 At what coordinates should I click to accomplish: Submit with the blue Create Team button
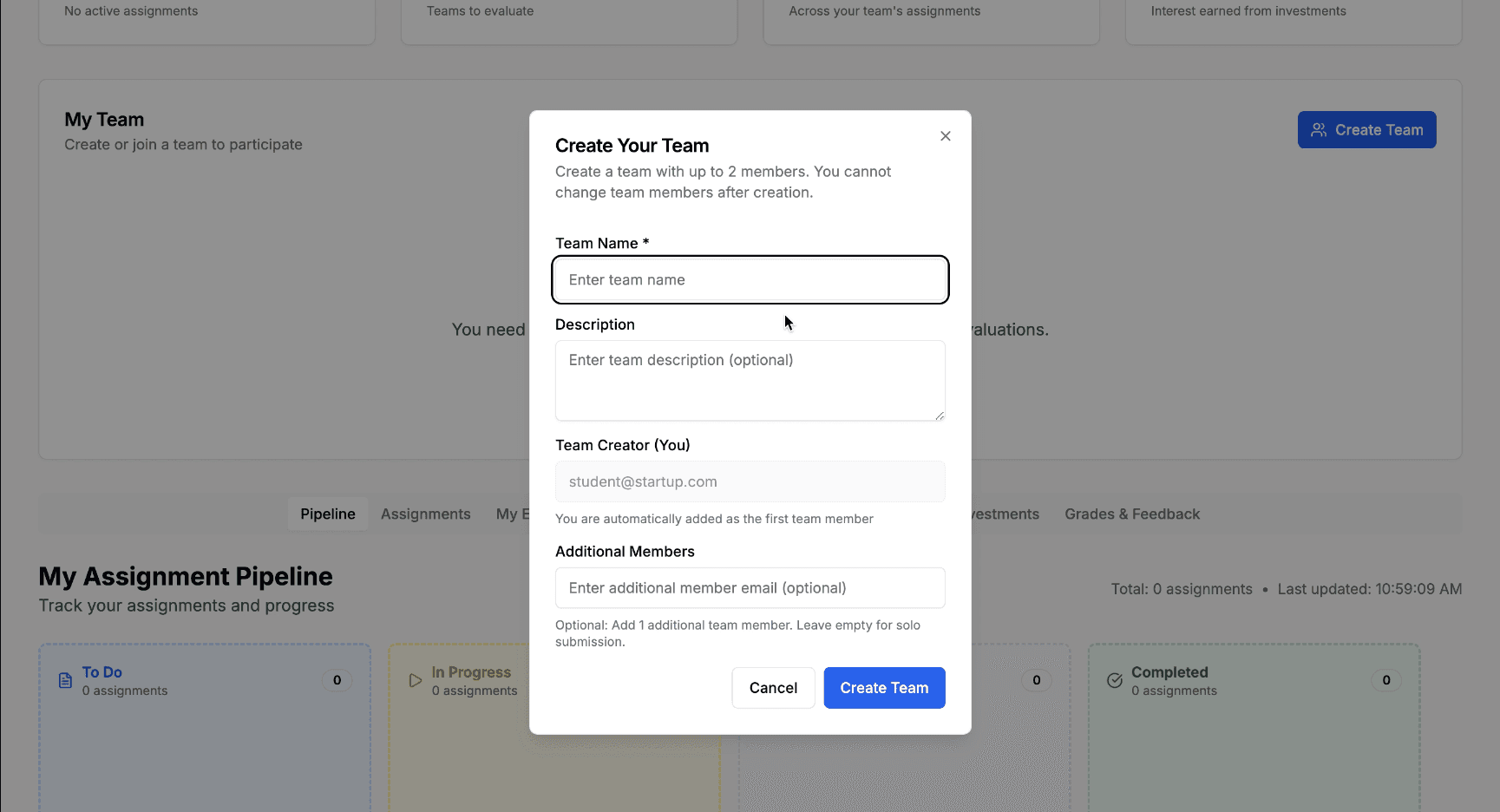point(884,688)
